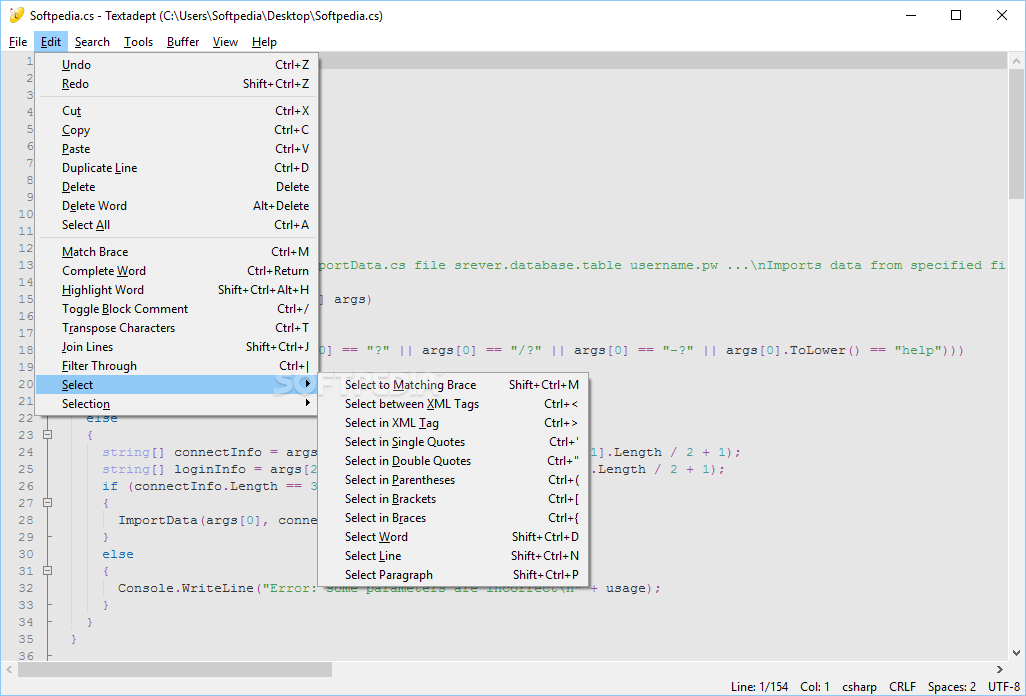This screenshot has height=696, width=1026.
Task: Open the File menu
Action: 18,42
